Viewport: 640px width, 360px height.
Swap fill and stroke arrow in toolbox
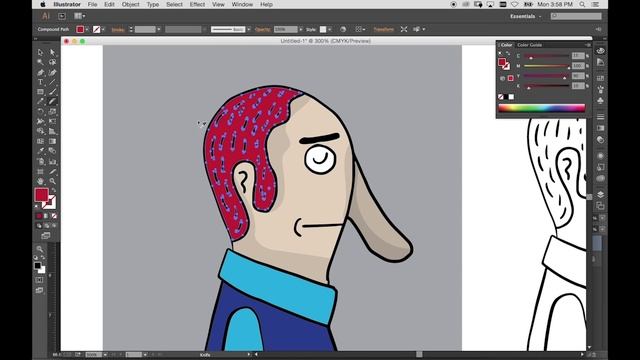coord(53,191)
